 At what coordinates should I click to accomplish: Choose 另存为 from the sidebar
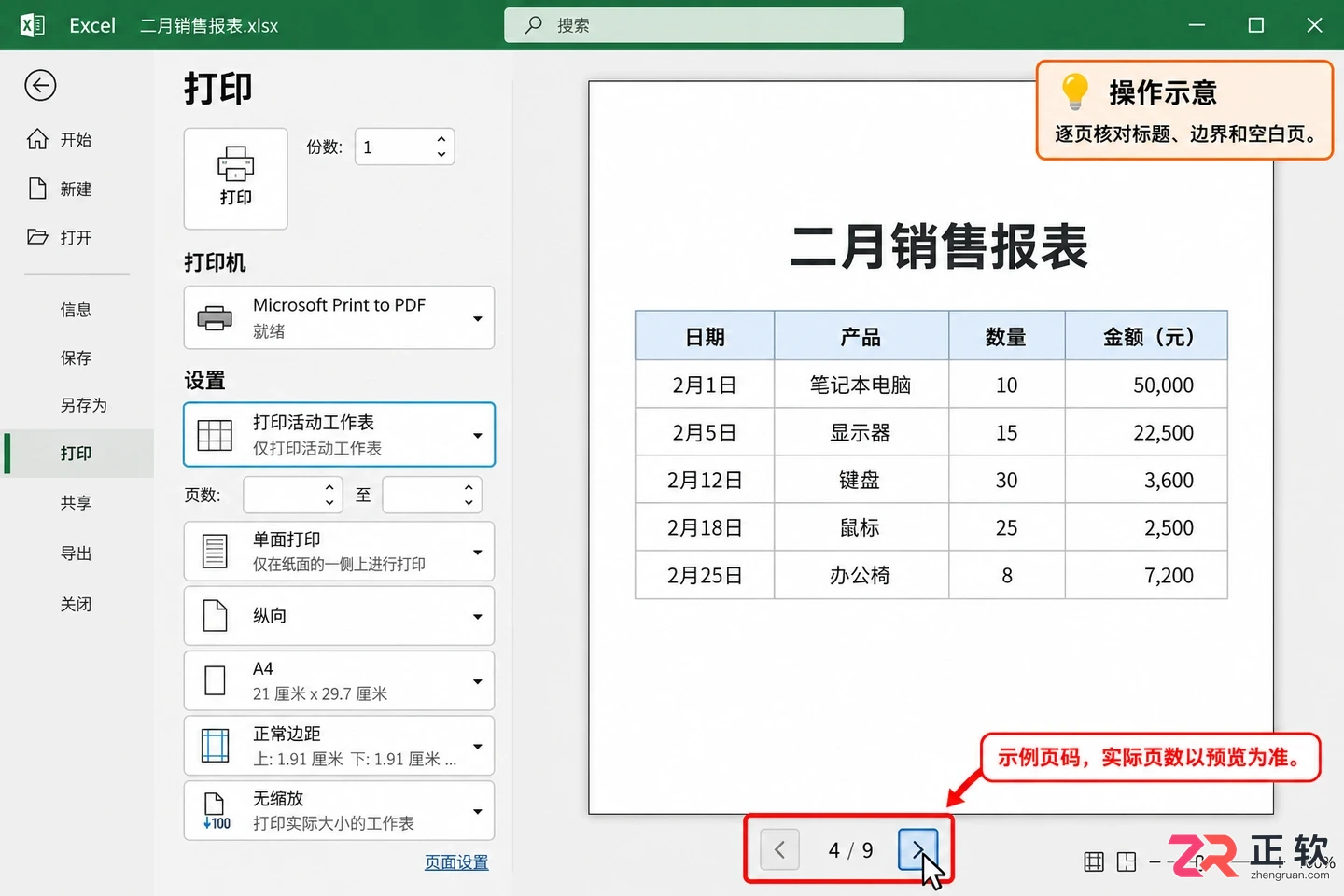pyautogui.click(x=84, y=405)
